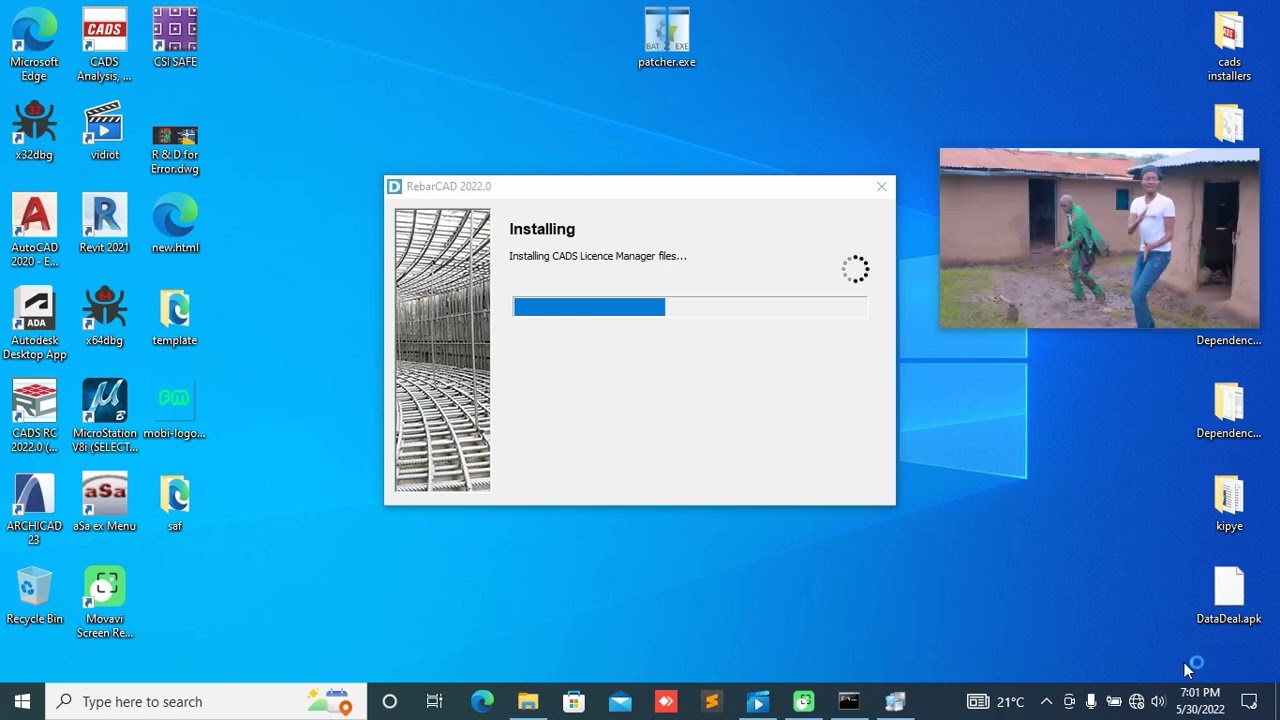
Task: Open Edge from the taskbar
Action: coord(482,701)
